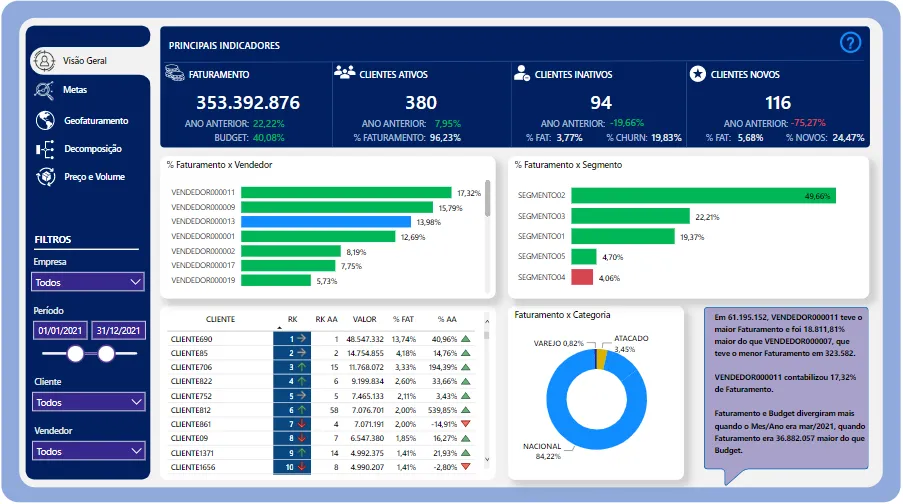Open the help question mark icon
This screenshot has width=903, height=504.
click(x=850, y=43)
